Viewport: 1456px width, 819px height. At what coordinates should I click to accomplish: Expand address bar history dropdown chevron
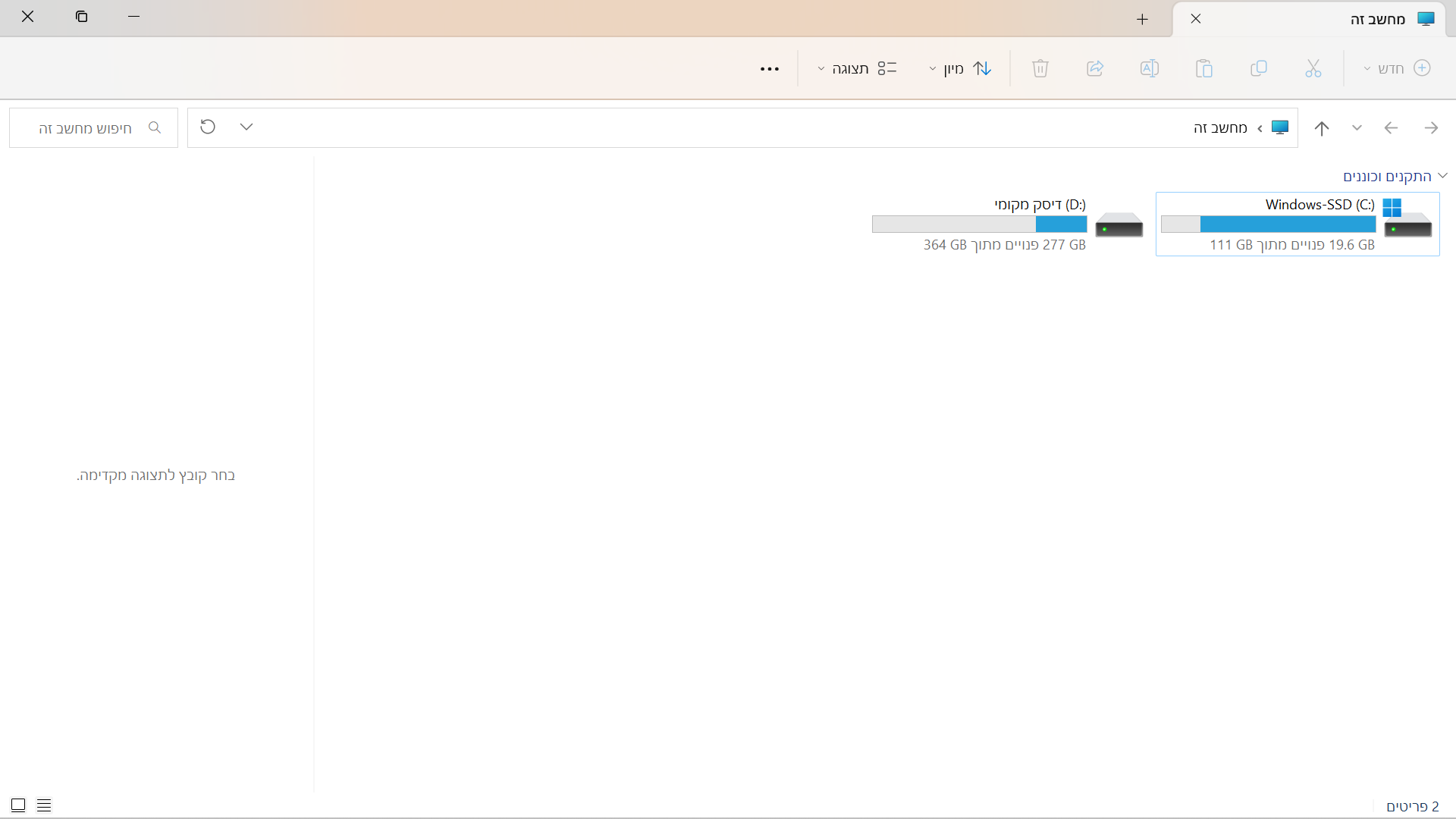246,127
